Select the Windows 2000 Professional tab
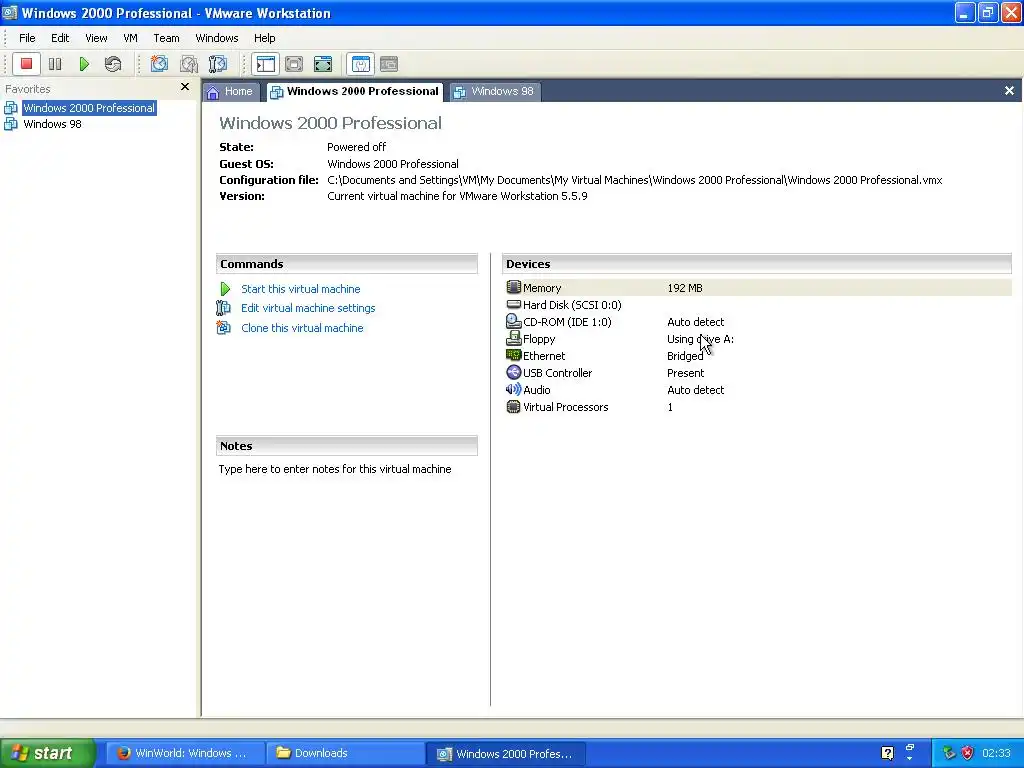This screenshot has height=768, width=1024. 355,92
